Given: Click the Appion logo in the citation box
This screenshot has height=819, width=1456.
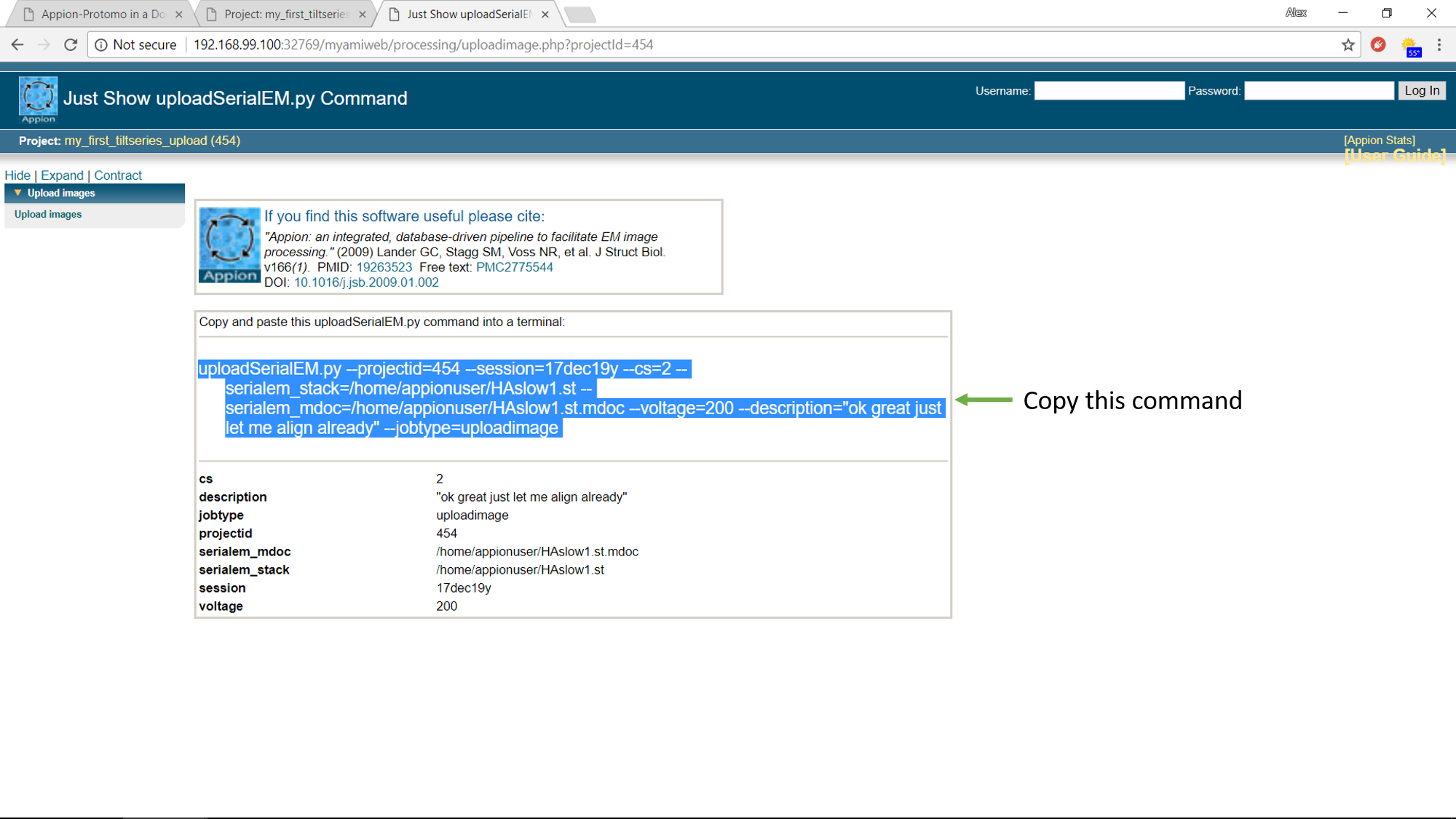Looking at the screenshot, I should point(229,245).
